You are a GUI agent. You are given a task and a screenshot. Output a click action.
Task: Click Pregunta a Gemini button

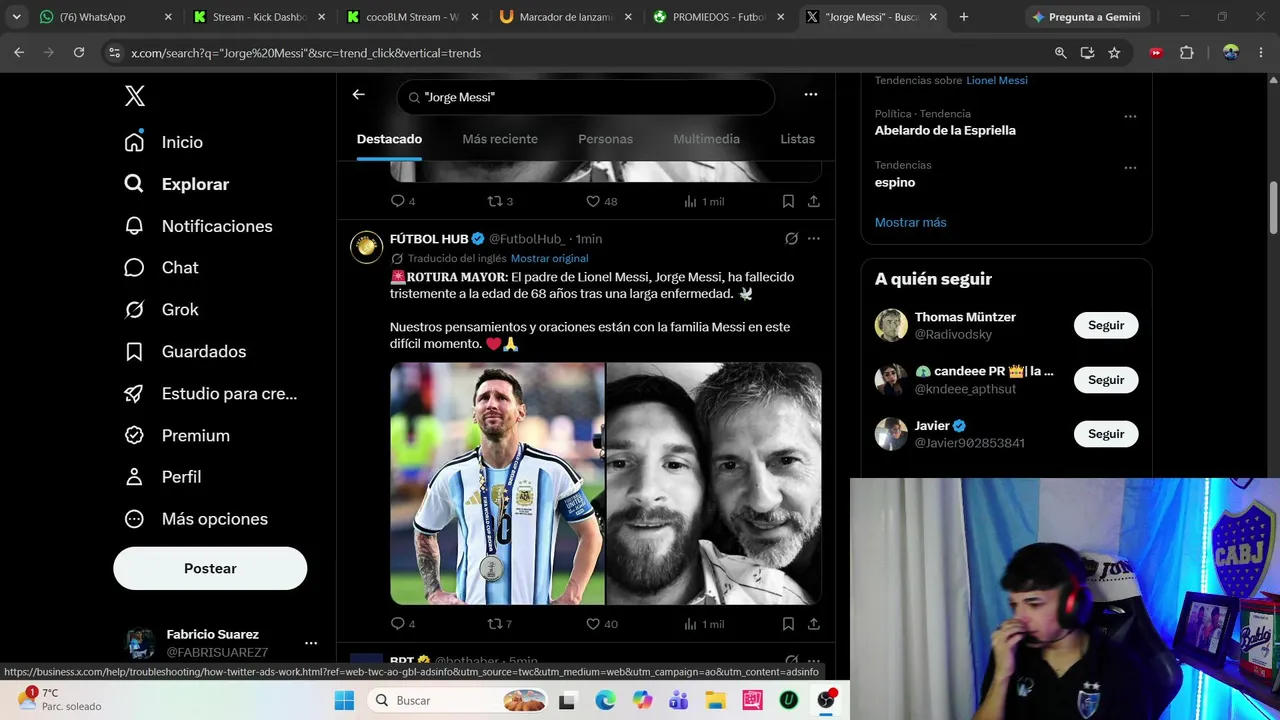1086,17
